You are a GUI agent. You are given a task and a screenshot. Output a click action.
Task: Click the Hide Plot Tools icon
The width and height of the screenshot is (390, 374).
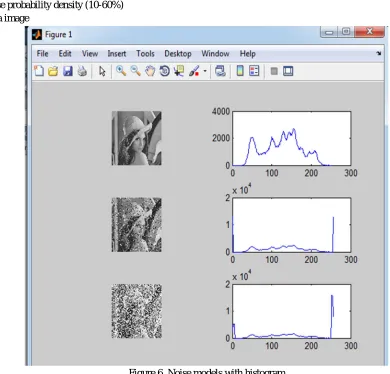pyautogui.click(x=274, y=71)
